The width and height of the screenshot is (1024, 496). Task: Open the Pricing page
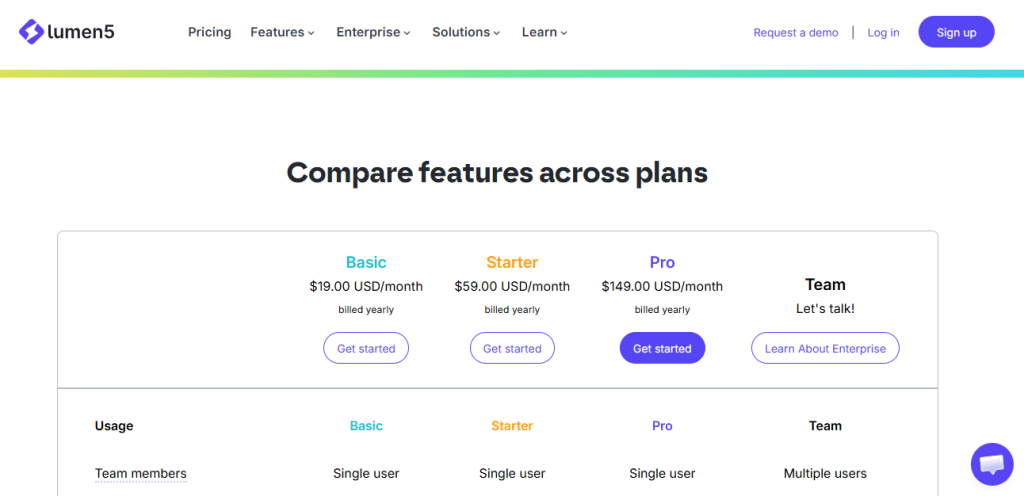pos(209,32)
